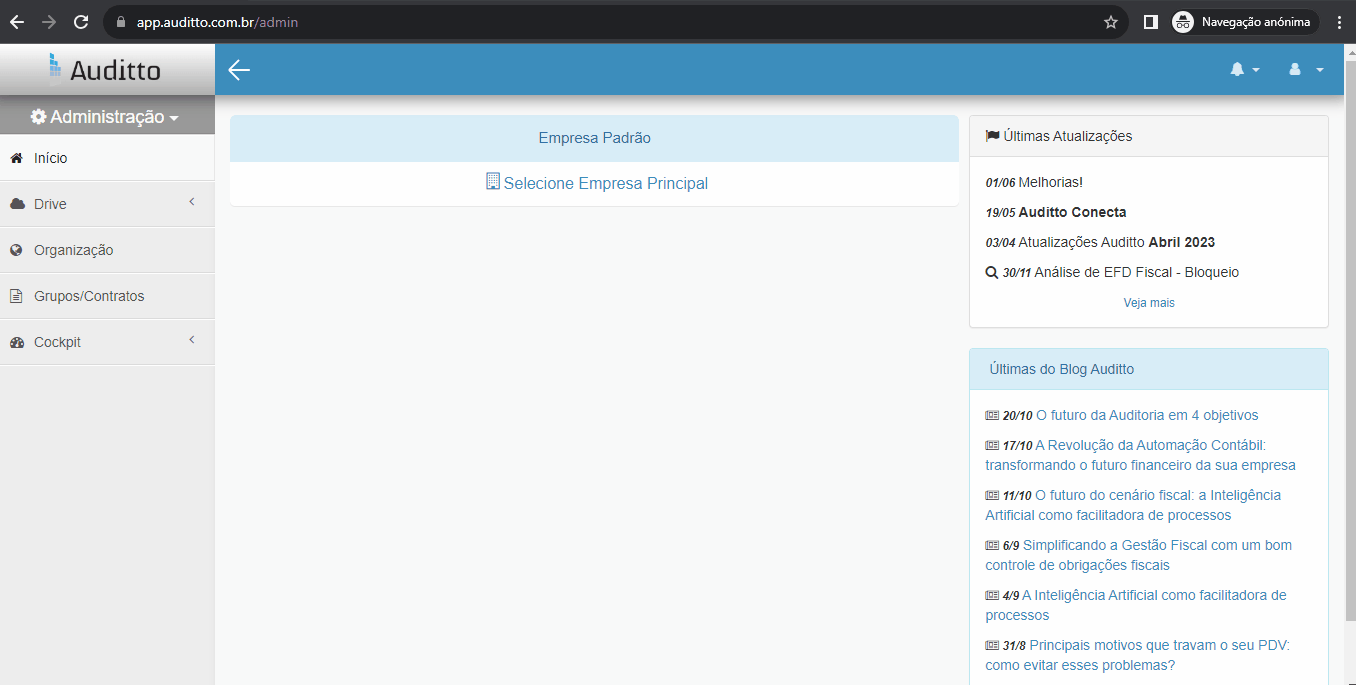
Task: Open the notifications bell dropdown
Action: 1244,69
